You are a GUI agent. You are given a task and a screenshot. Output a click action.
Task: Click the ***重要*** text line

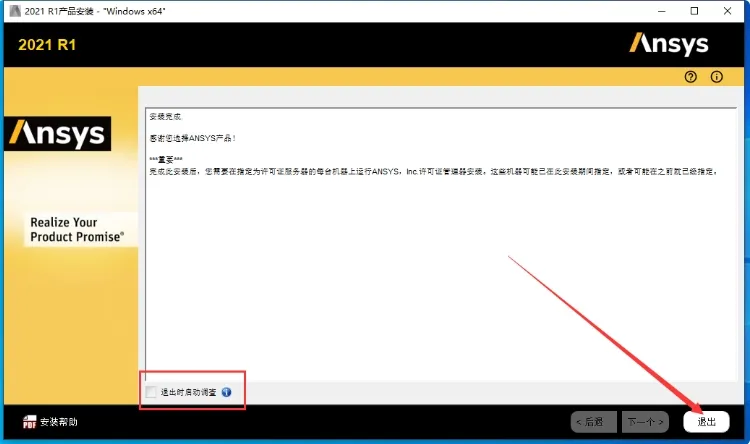pos(165,160)
